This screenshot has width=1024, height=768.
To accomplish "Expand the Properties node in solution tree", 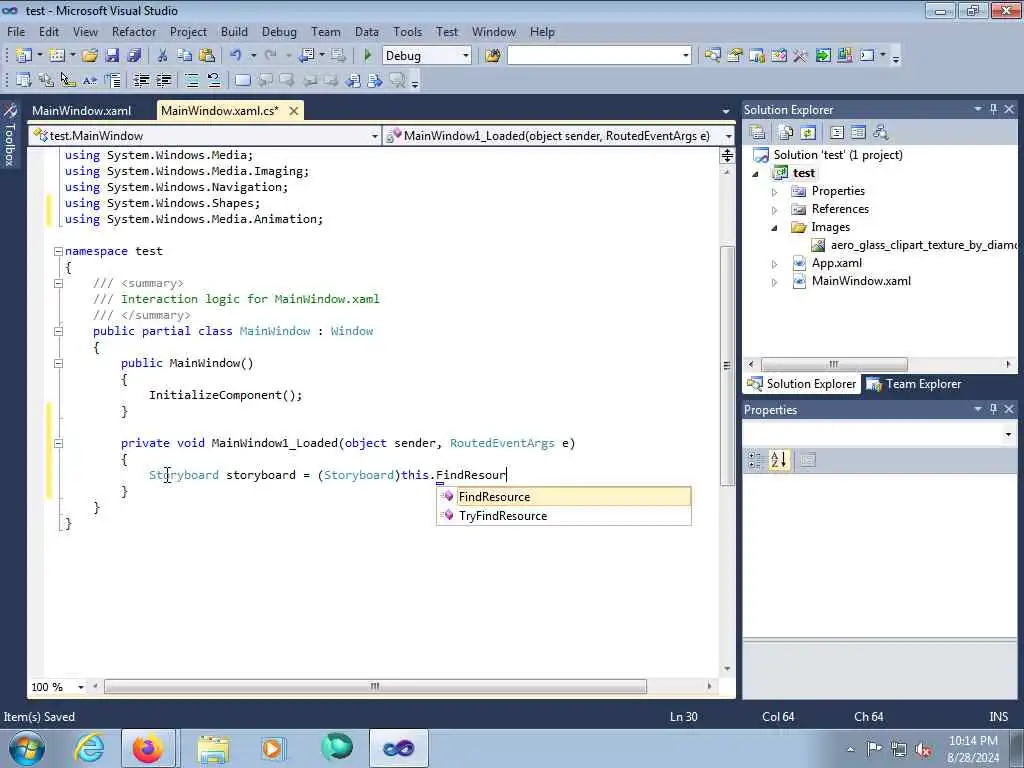I will click(775, 192).
